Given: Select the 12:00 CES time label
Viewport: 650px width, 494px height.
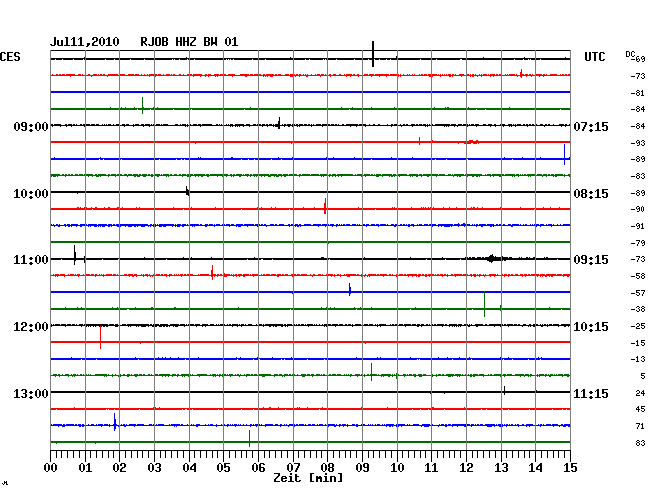Looking at the screenshot, I should (31, 327).
